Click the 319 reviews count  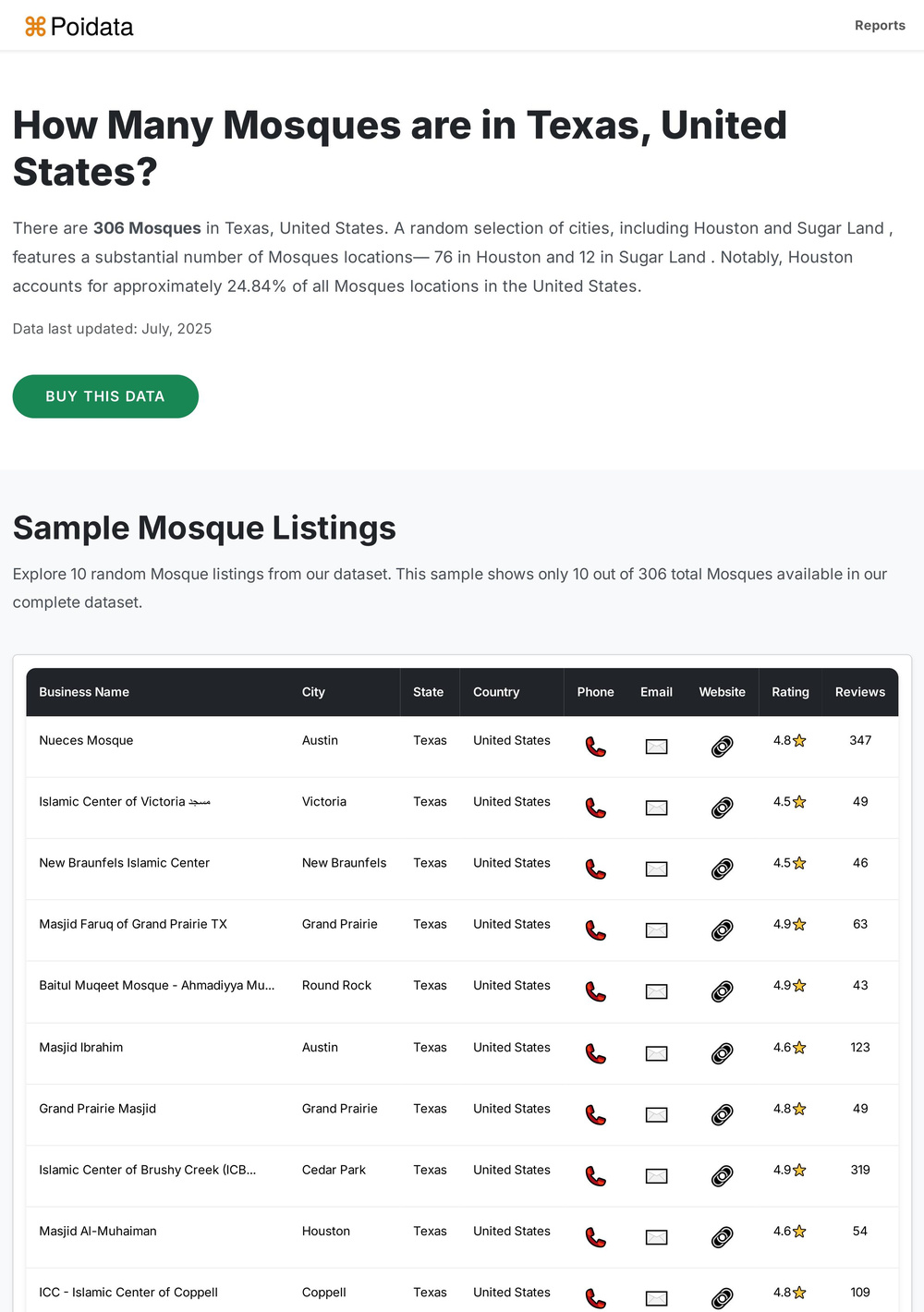(860, 1170)
